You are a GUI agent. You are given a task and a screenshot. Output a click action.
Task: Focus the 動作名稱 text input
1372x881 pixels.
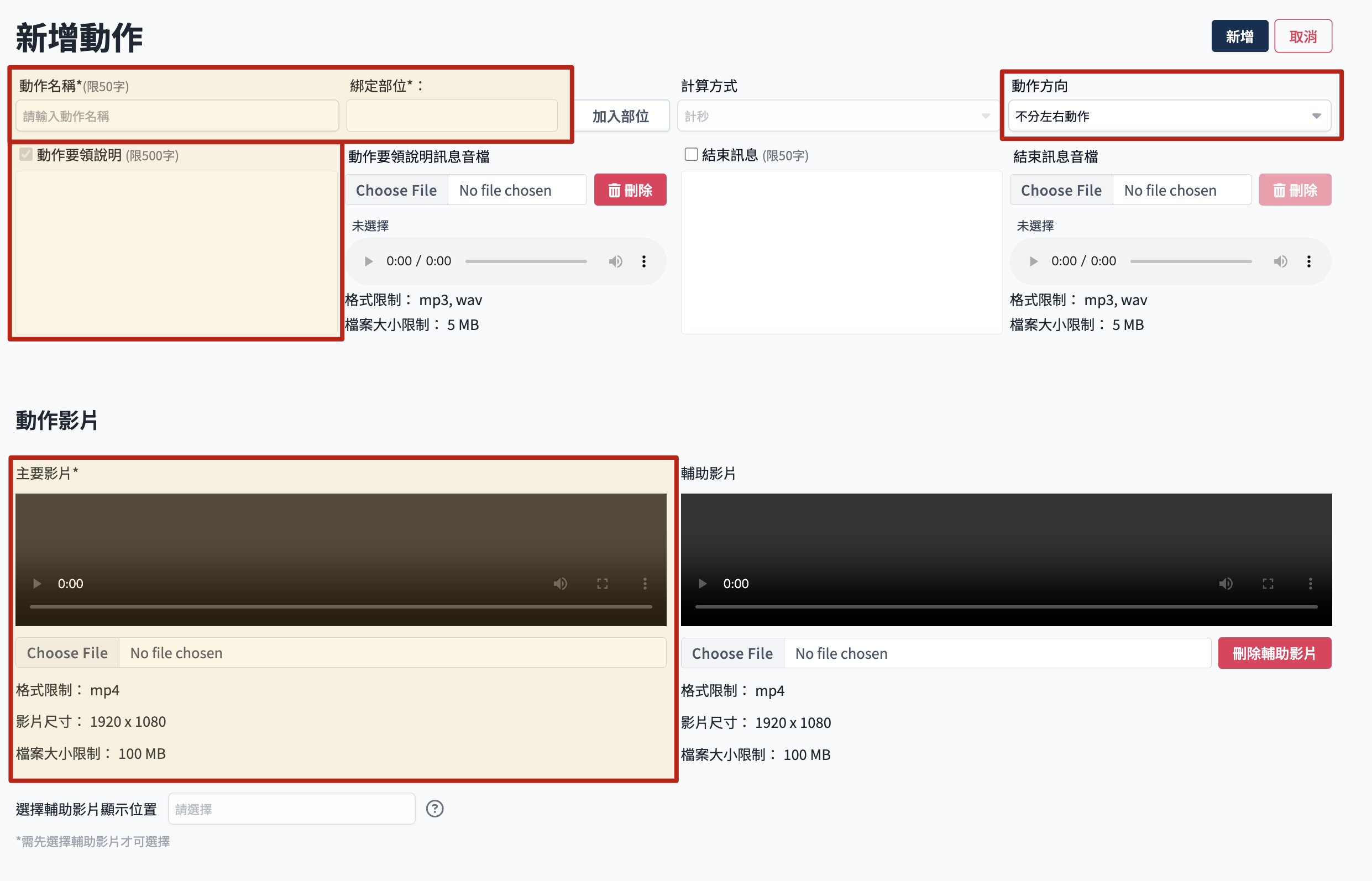(x=177, y=116)
